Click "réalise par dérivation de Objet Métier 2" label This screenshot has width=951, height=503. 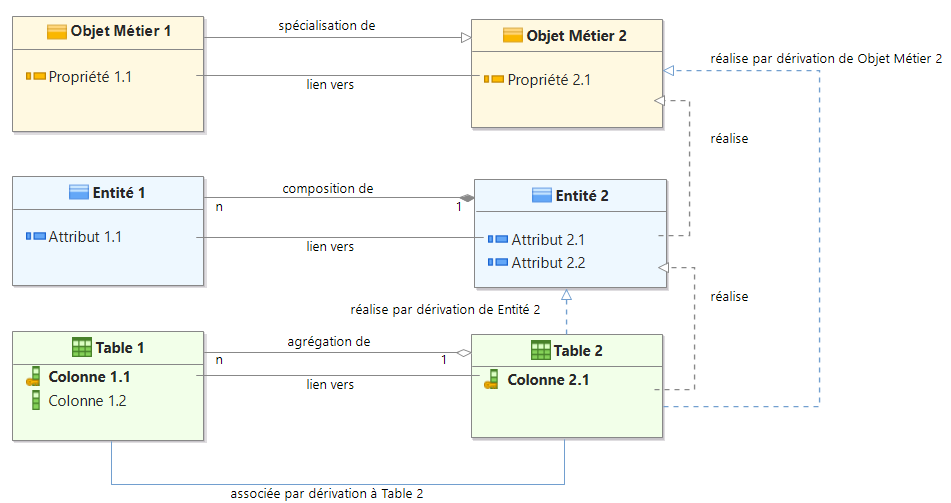826,59
